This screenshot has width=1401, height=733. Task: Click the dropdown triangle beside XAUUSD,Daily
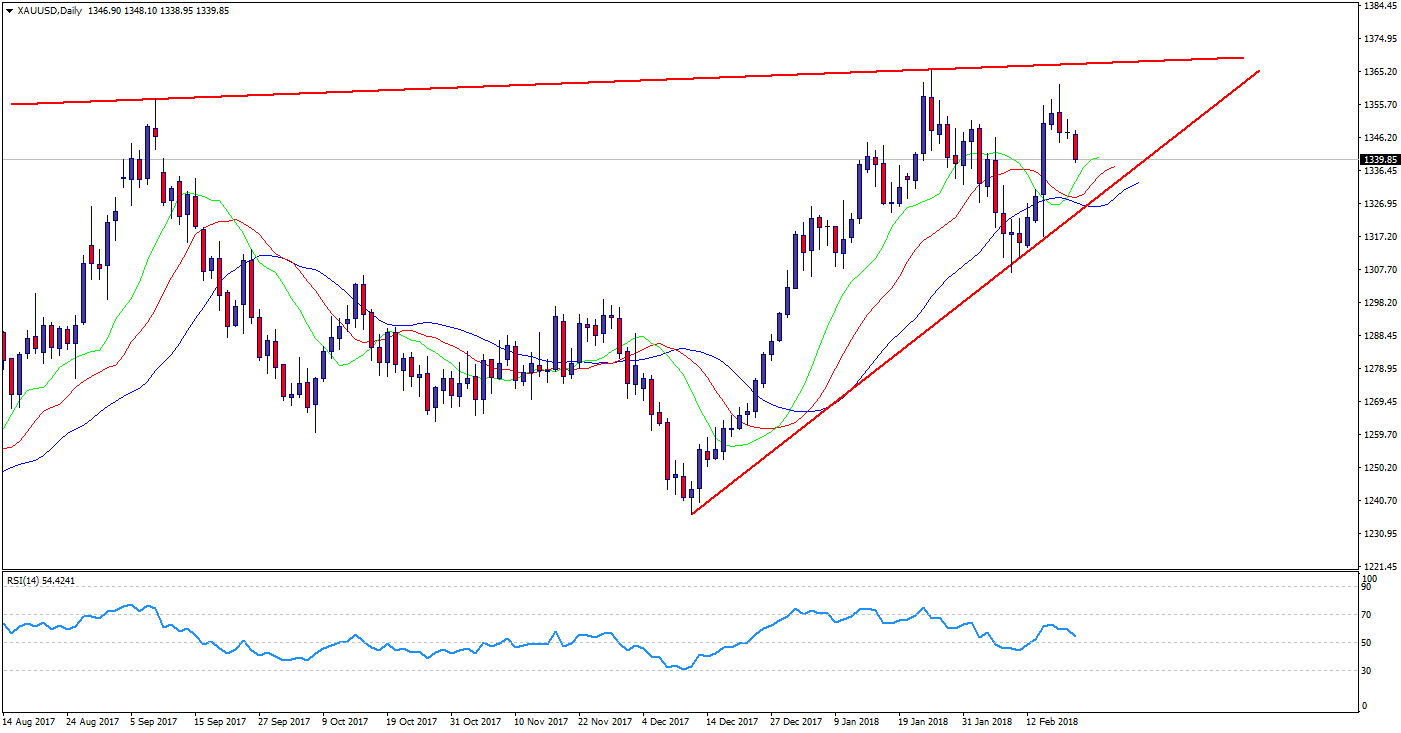pos(9,9)
